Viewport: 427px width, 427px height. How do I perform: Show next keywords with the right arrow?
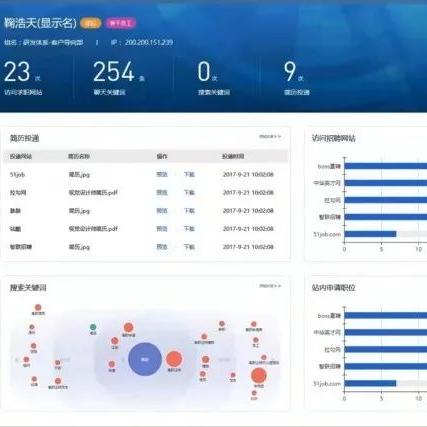274,360
